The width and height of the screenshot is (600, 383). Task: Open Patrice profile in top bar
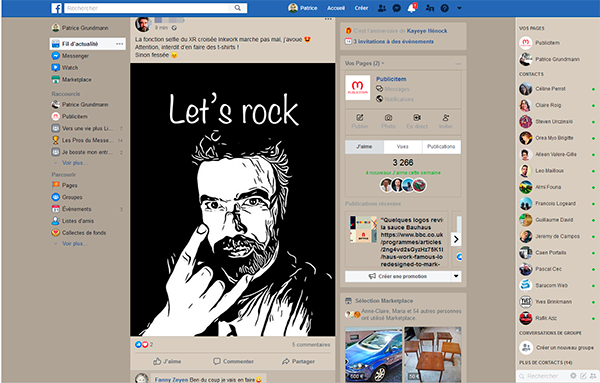[x=303, y=8]
